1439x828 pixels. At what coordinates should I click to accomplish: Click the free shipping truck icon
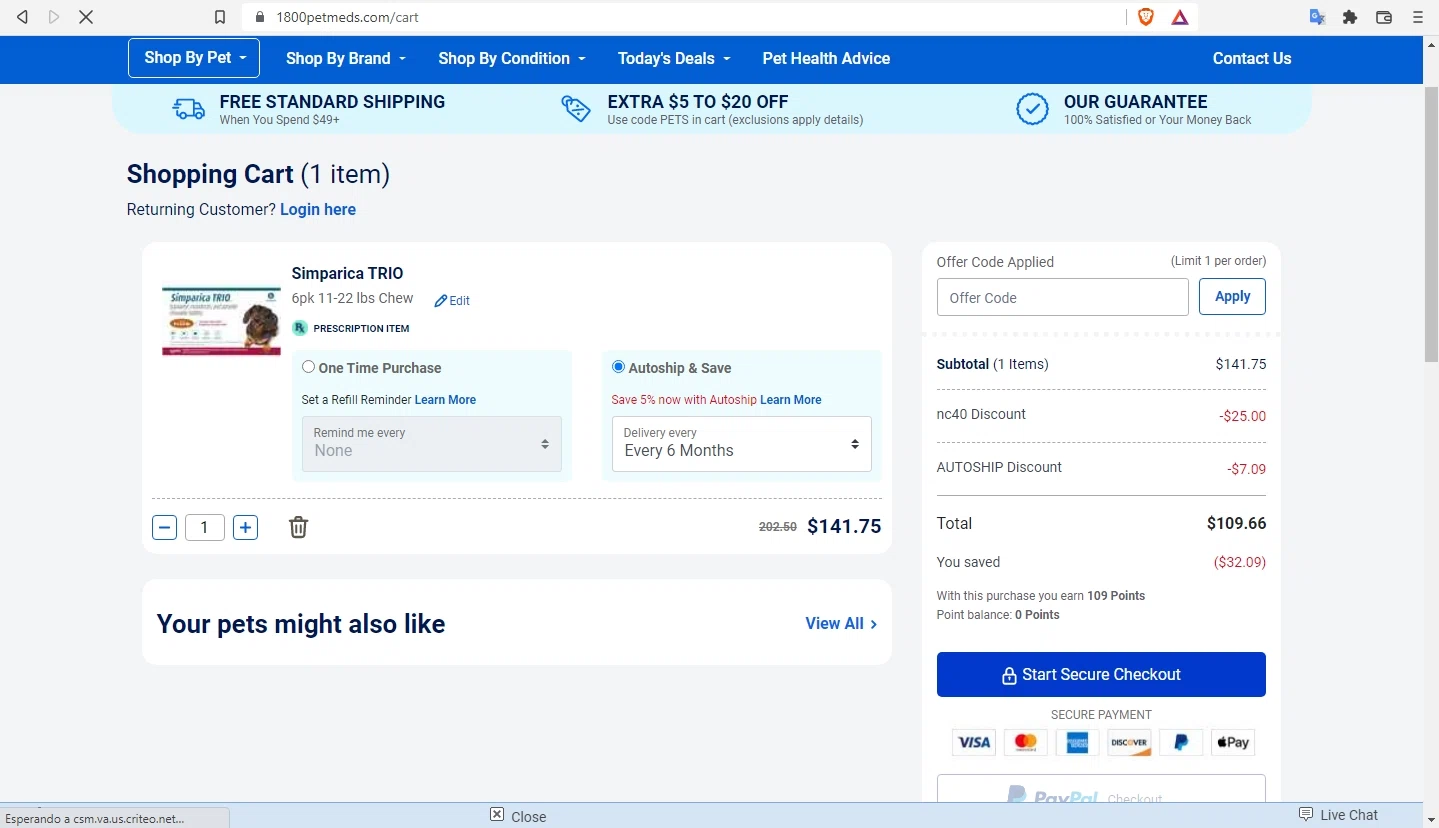coord(189,109)
